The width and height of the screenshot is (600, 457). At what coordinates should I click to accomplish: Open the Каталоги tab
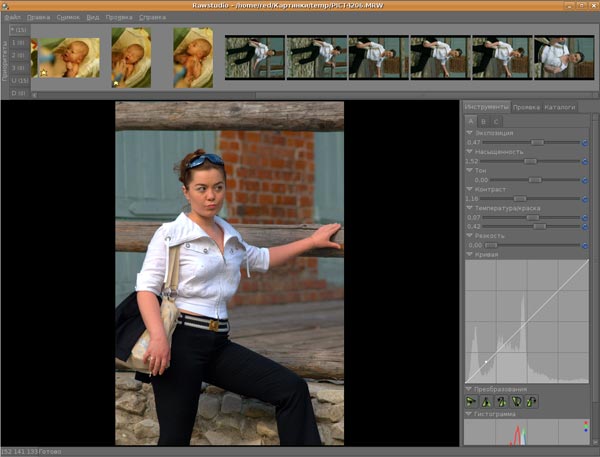click(x=560, y=107)
